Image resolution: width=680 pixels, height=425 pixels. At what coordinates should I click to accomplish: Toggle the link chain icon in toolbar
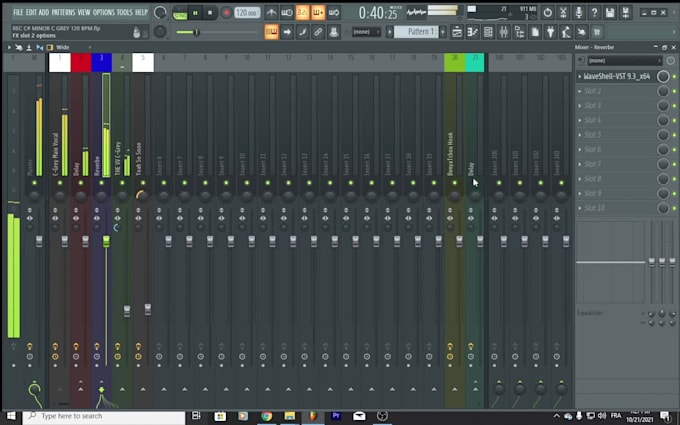point(318,32)
